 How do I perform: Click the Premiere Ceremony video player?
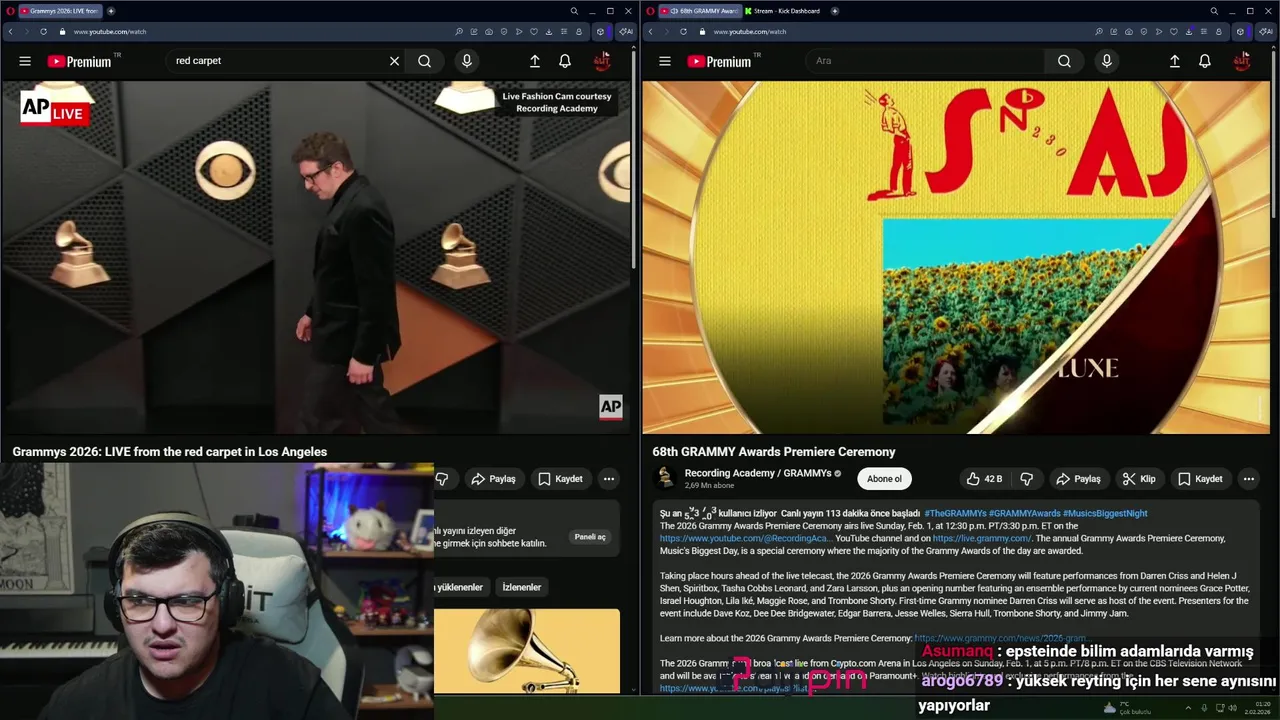point(956,258)
